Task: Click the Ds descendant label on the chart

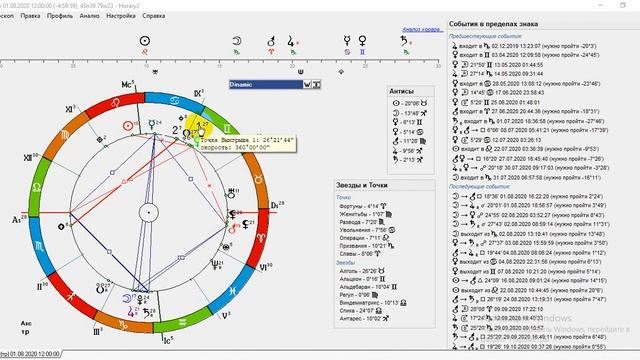Action: (x=277, y=205)
